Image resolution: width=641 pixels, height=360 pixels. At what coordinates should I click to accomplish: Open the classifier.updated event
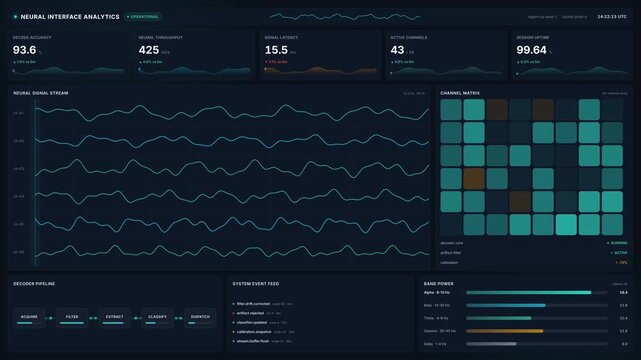(260, 322)
